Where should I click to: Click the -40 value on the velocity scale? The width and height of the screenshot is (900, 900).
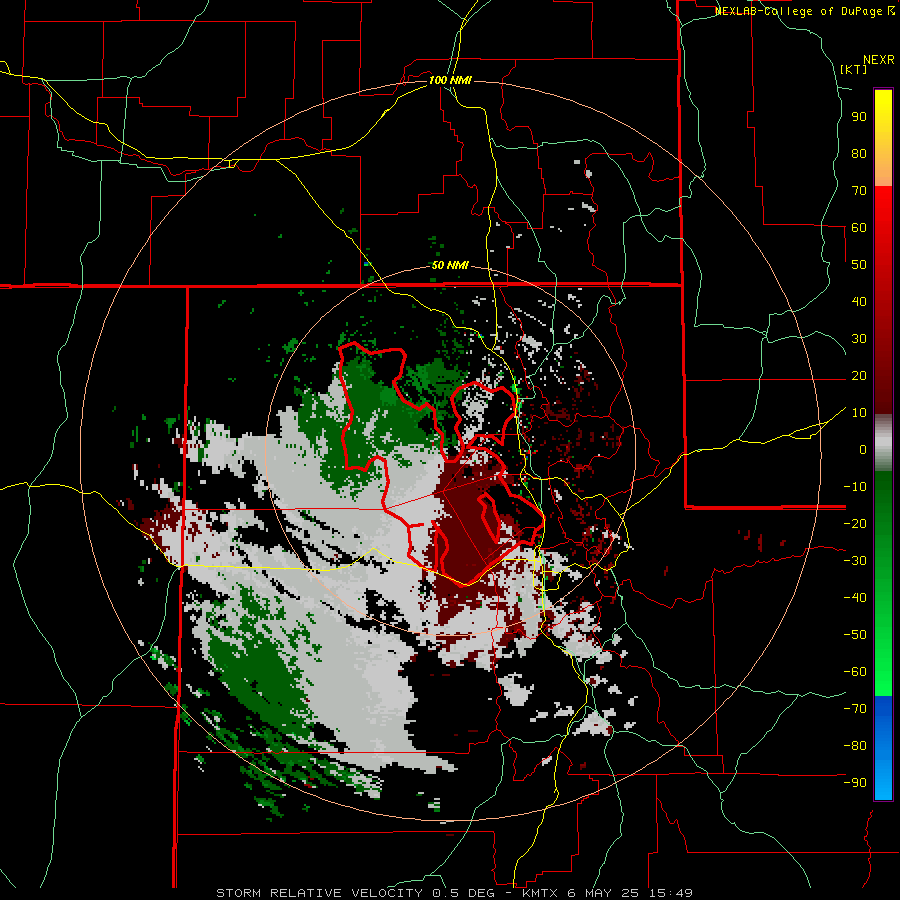[x=855, y=598]
